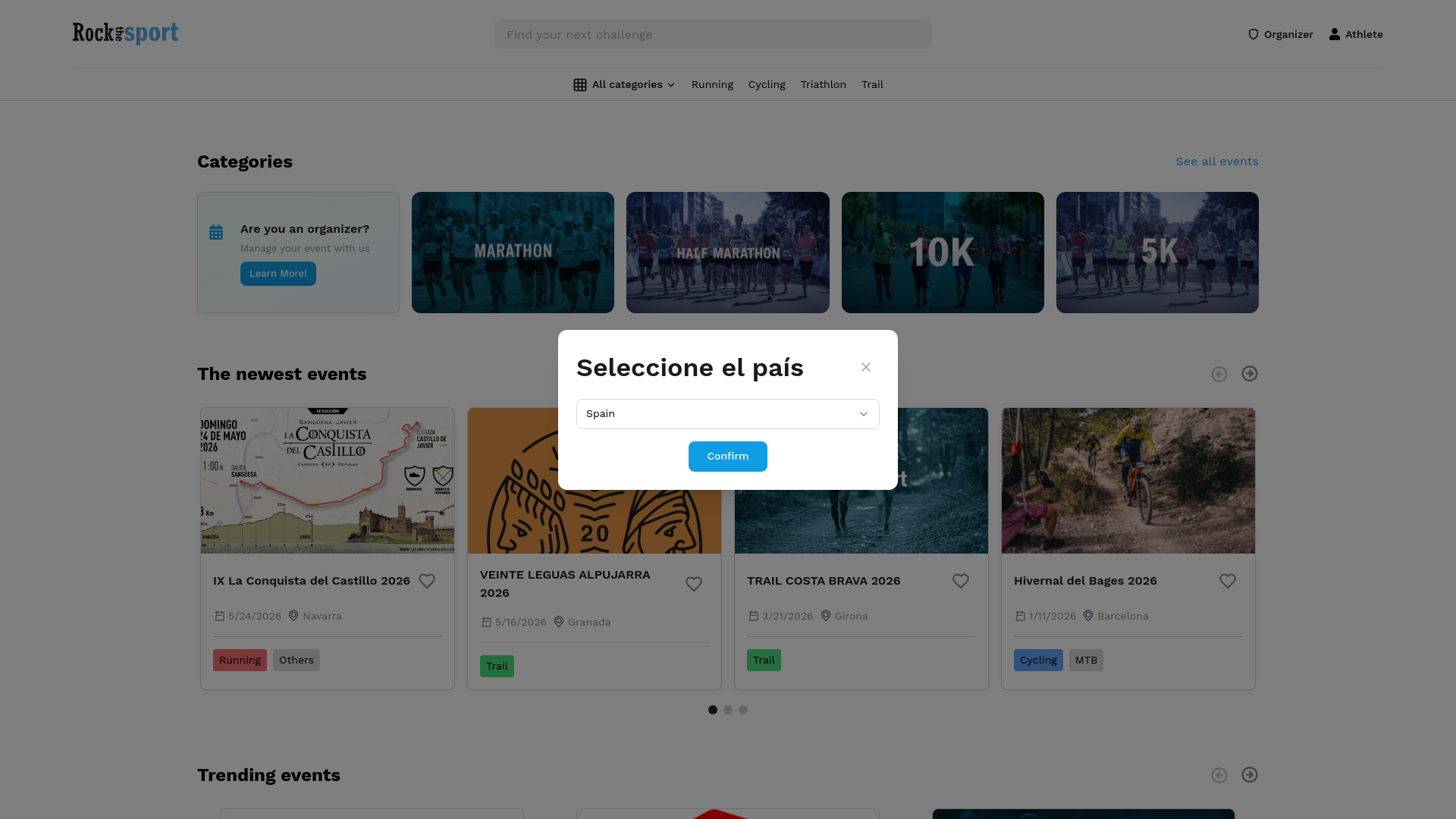1456x819 pixels.
Task: Go to previous newest events slide
Action: [x=1219, y=375]
